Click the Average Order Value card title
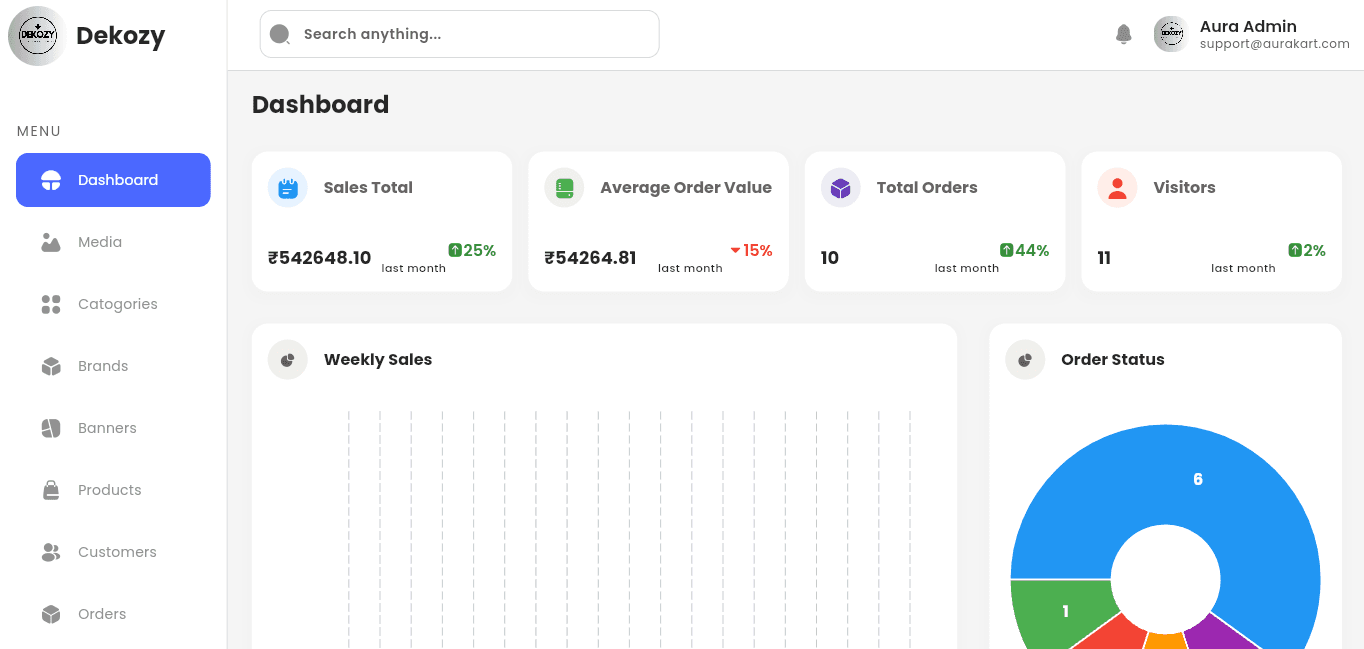 686,188
